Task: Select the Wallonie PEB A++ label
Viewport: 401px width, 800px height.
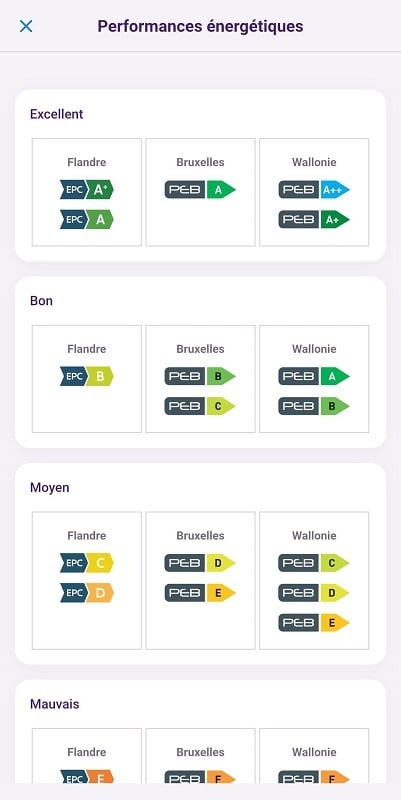Action: pos(314,190)
